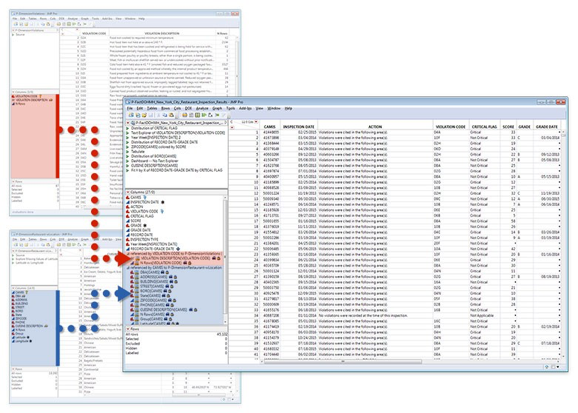This screenshot has height=413, width=578.
Task: Click the formula plus icon beside RECORD DATE-GRADE DATE
Action: 178,249
